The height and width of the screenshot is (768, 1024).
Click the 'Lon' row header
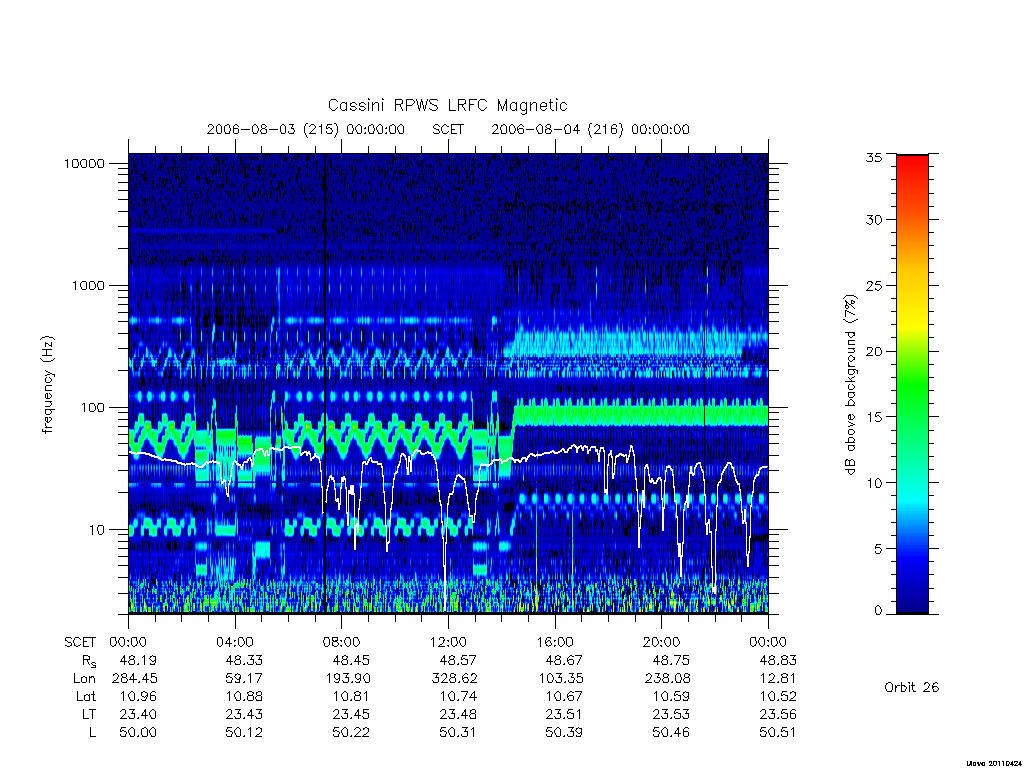(84, 679)
